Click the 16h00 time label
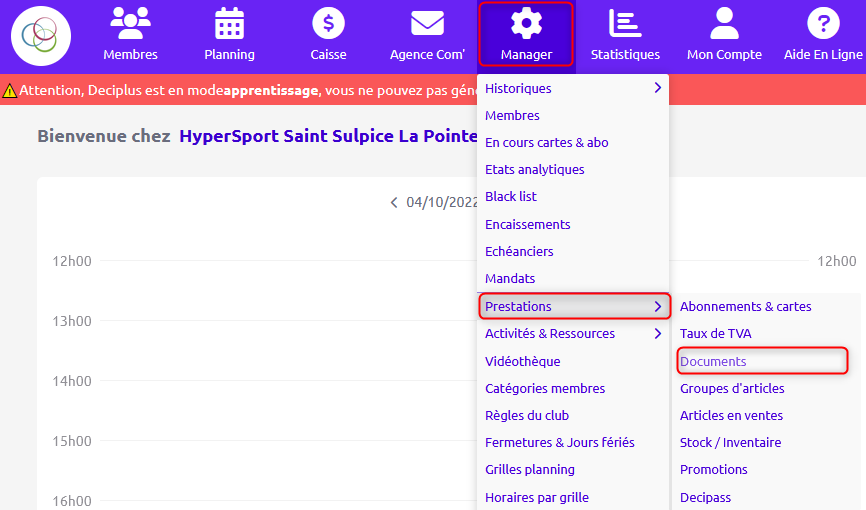The width and height of the screenshot is (866, 510). tap(72, 501)
